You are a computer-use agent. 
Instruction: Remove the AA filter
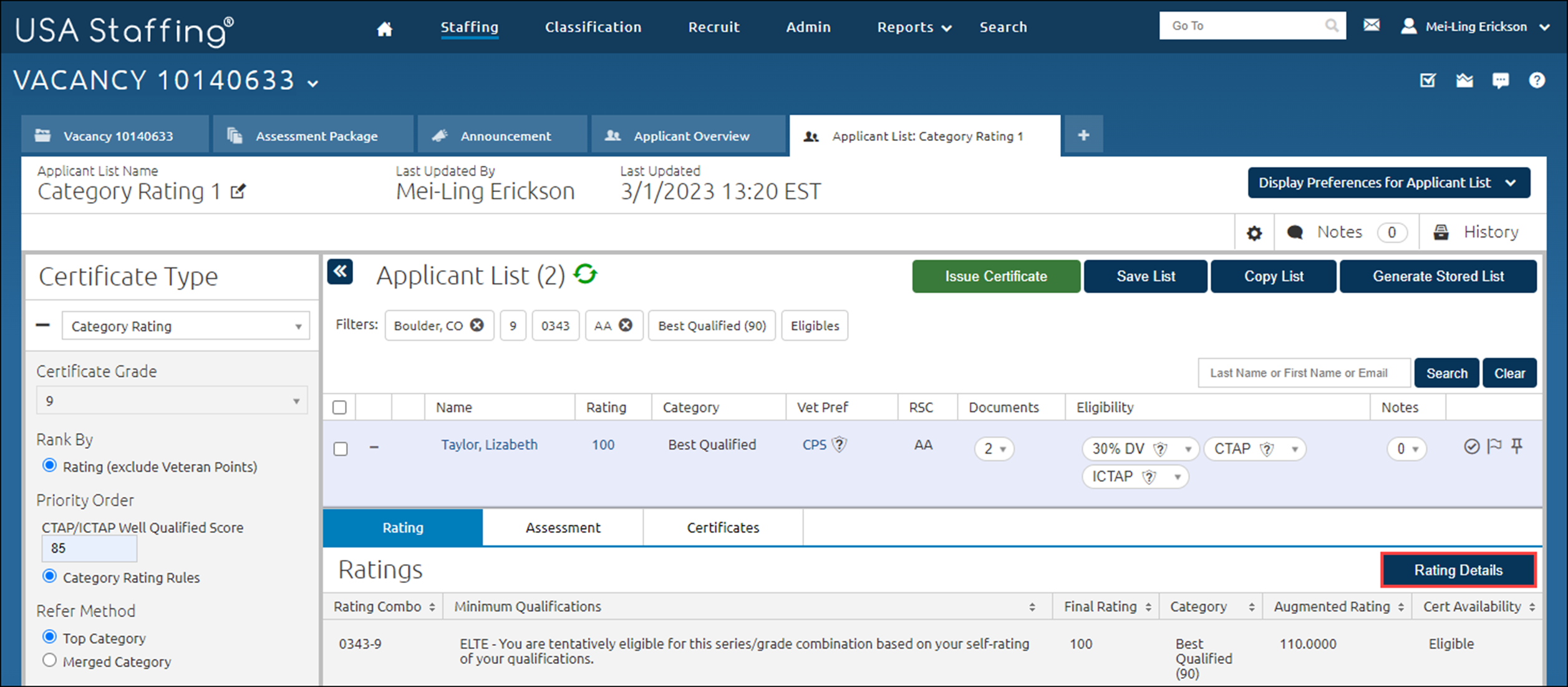point(625,325)
